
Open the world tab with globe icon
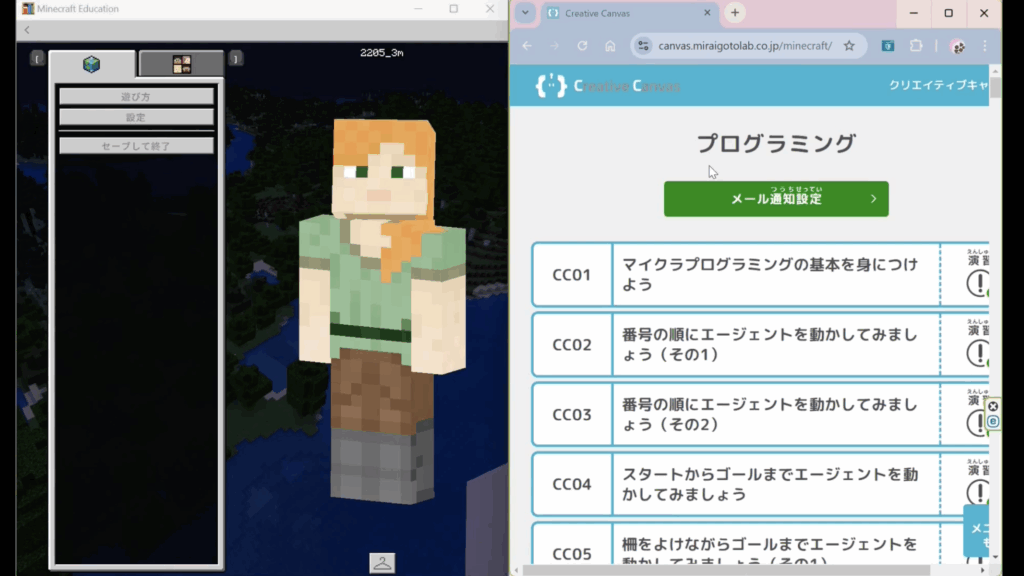click(x=91, y=64)
